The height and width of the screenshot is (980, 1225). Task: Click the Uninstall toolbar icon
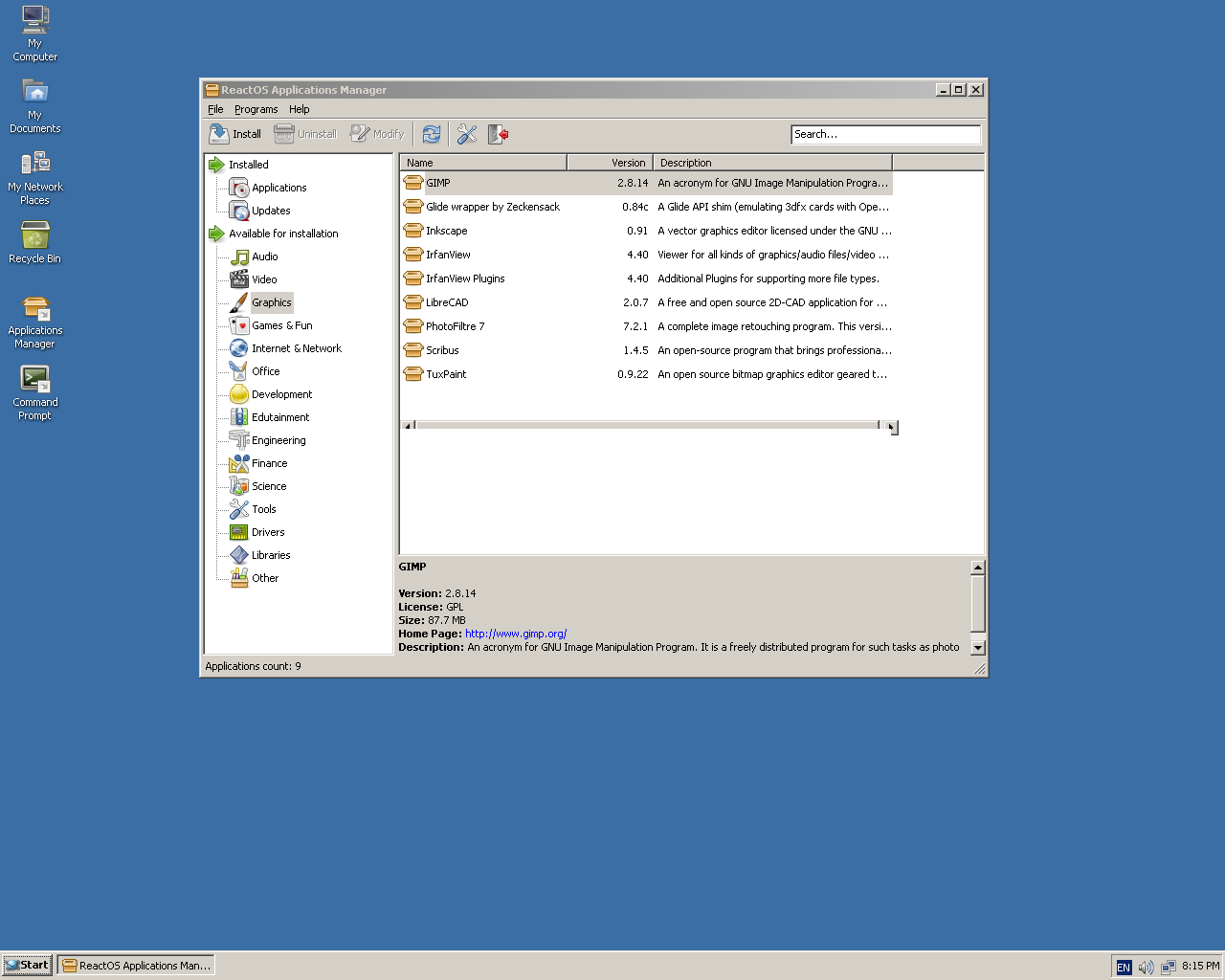[x=284, y=134]
